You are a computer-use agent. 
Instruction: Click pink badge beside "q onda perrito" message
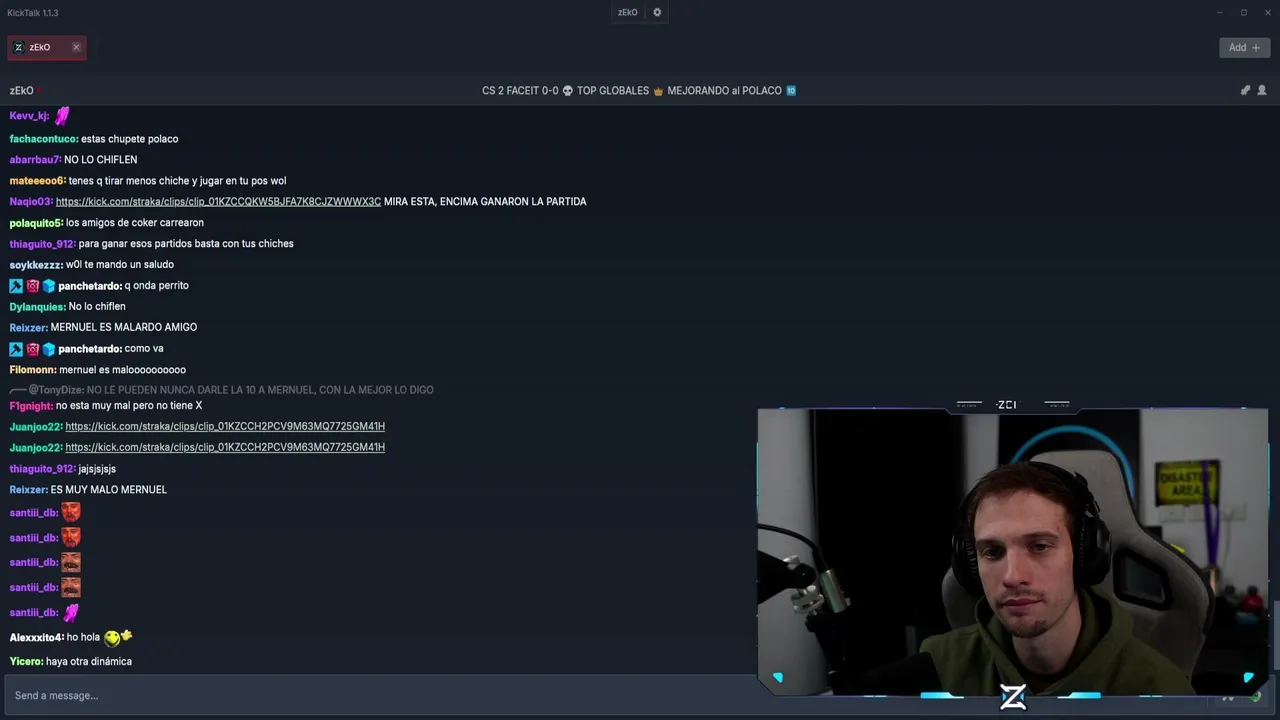click(32, 286)
